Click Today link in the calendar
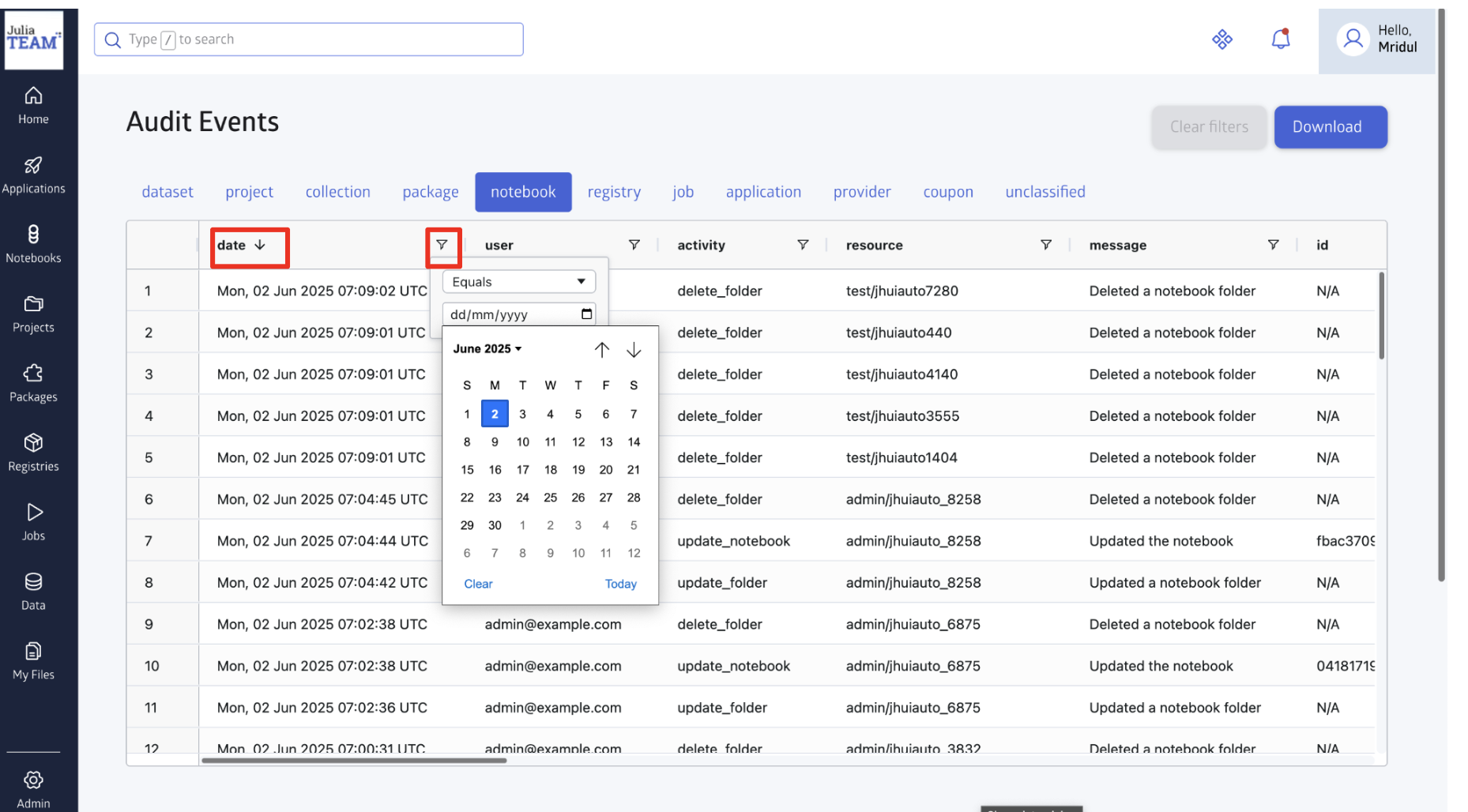 [x=620, y=584]
